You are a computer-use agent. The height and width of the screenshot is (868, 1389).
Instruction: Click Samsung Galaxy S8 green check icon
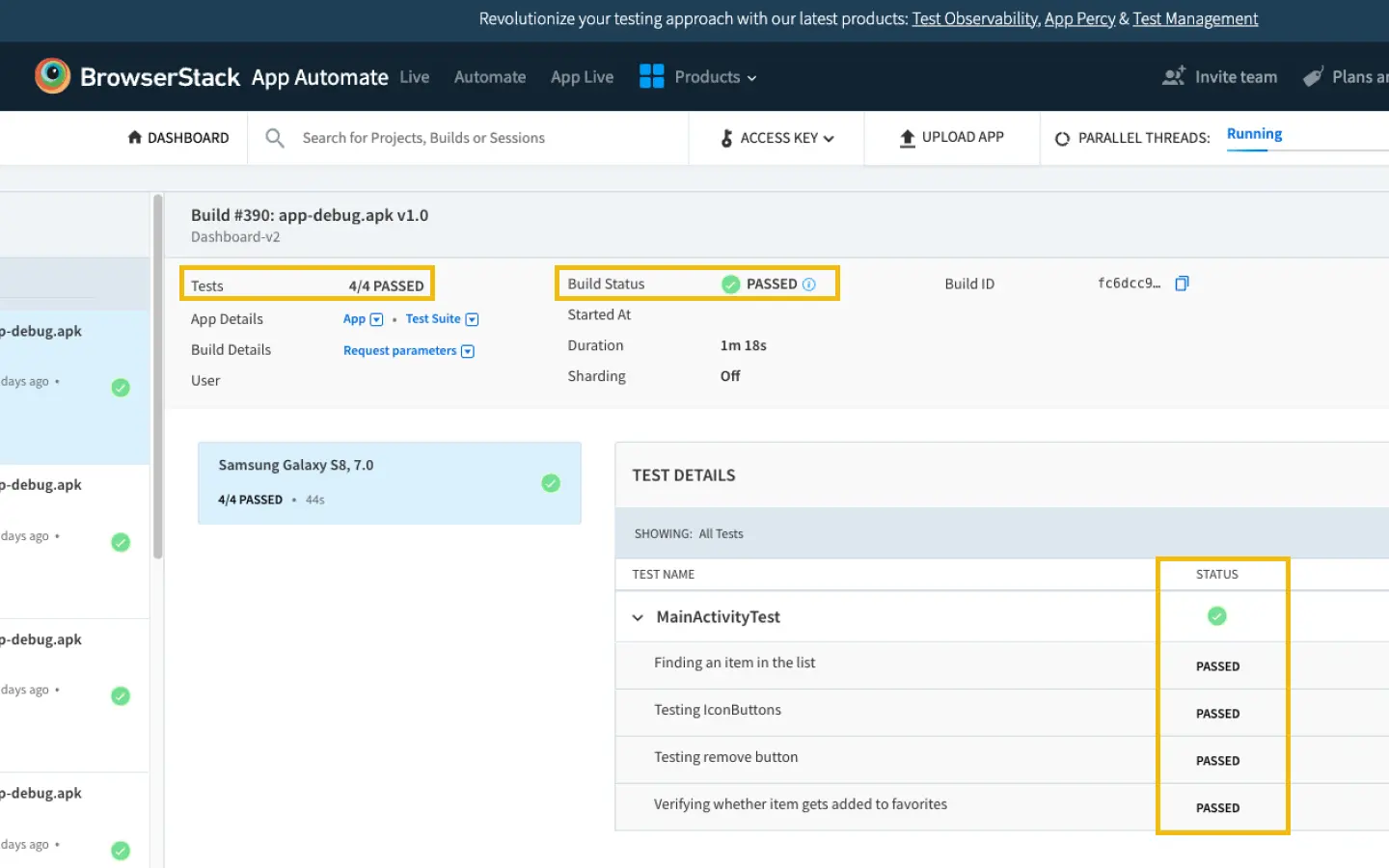(551, 483)
